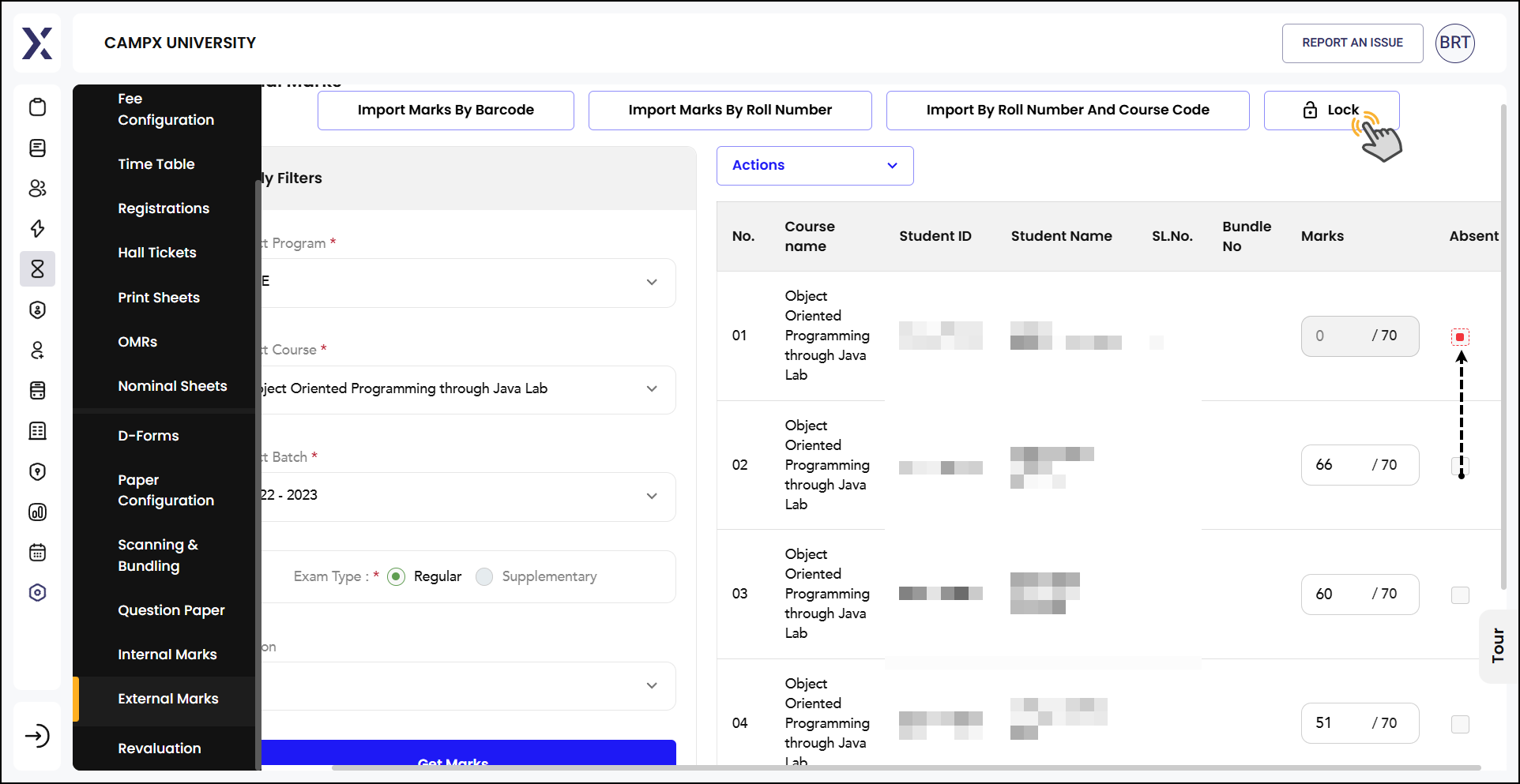Edit marks field showing 51
The image size is (1520, 784).
click(x=1360, y=723)
